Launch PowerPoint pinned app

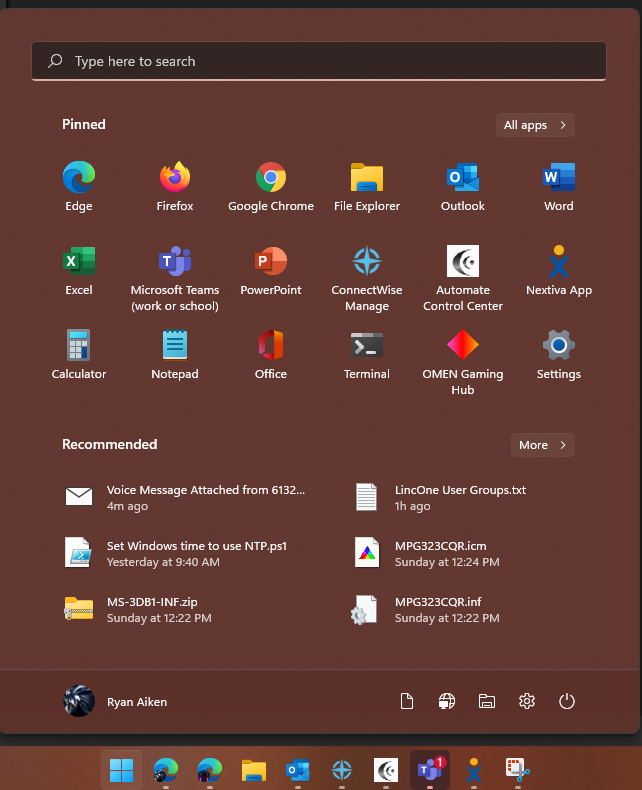coord(271,271)
